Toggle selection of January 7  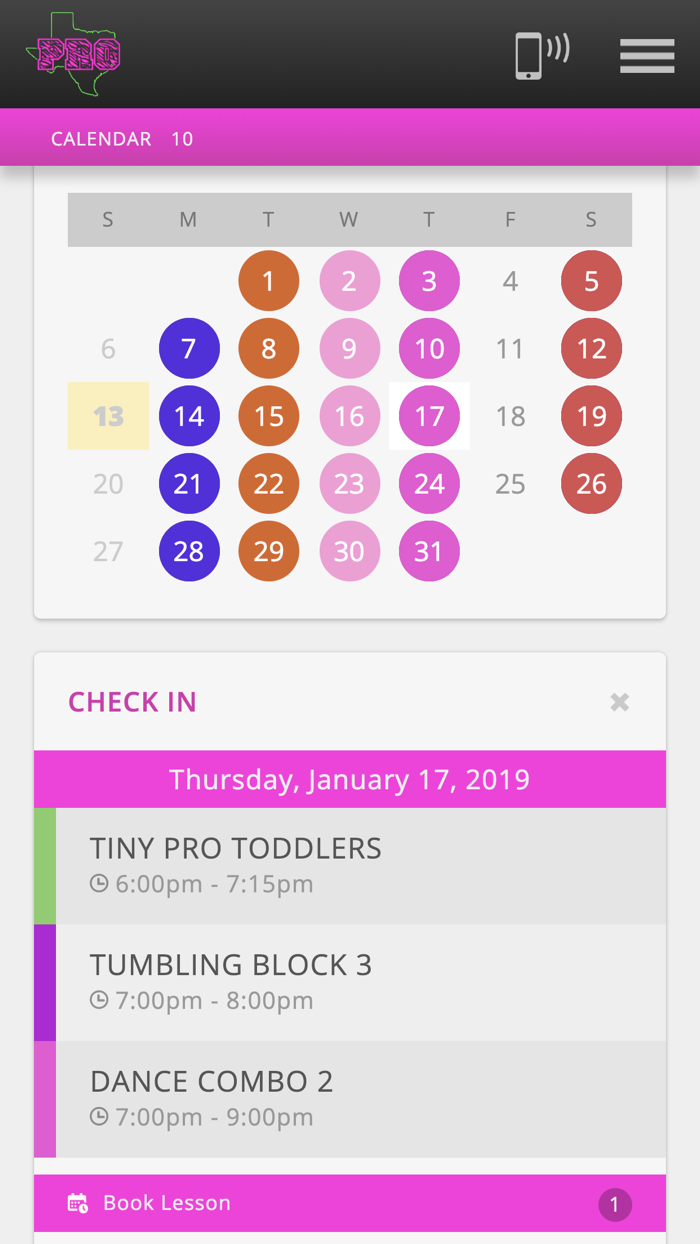coord(188,348)
